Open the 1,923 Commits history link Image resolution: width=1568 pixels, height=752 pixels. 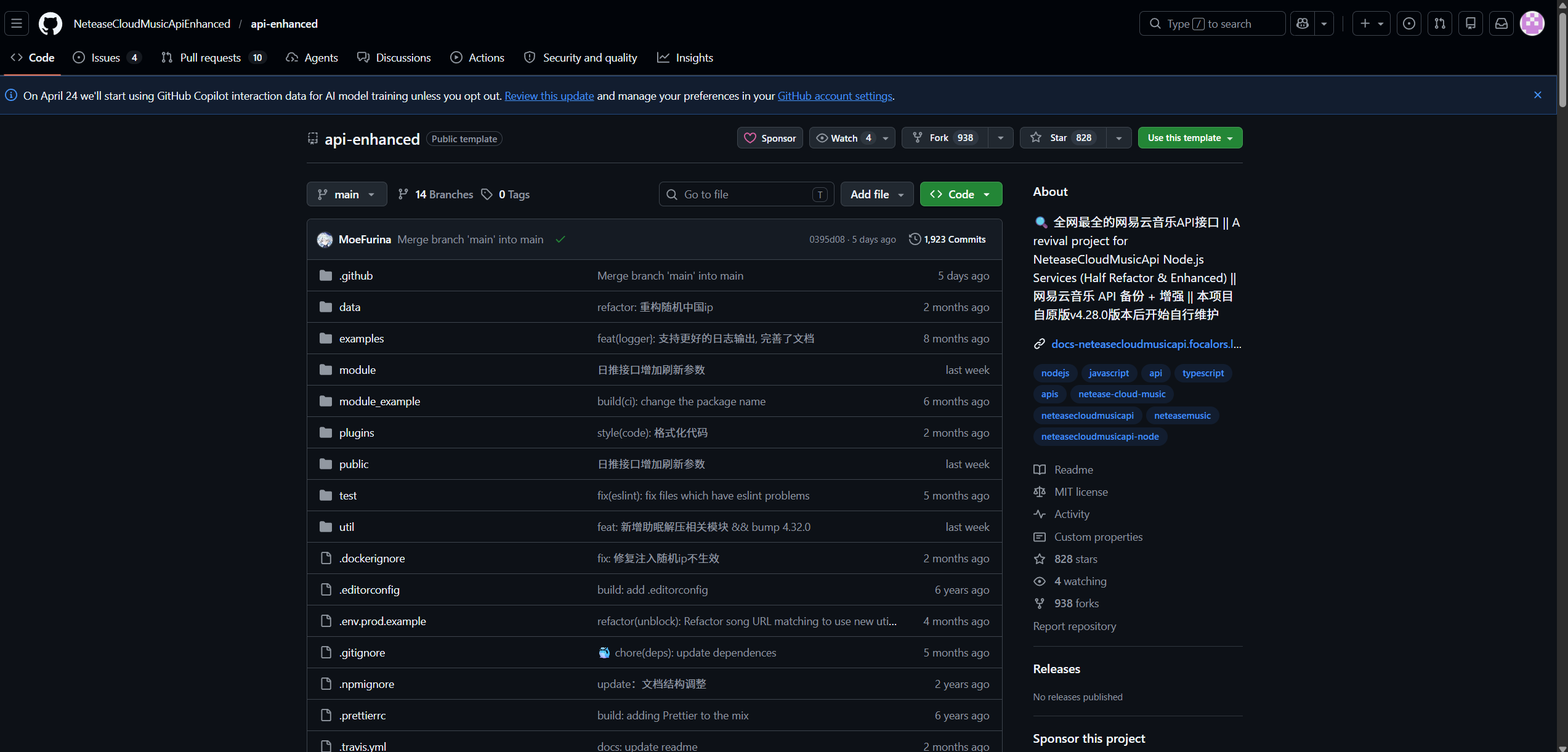tap(948, 240)
